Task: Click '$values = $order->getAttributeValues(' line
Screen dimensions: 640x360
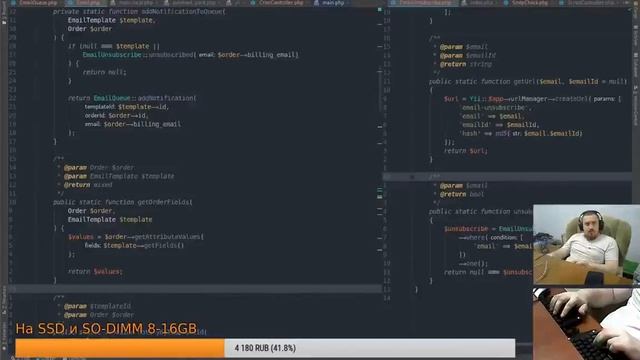Action: pyautogui.click(x=136, y=237)
